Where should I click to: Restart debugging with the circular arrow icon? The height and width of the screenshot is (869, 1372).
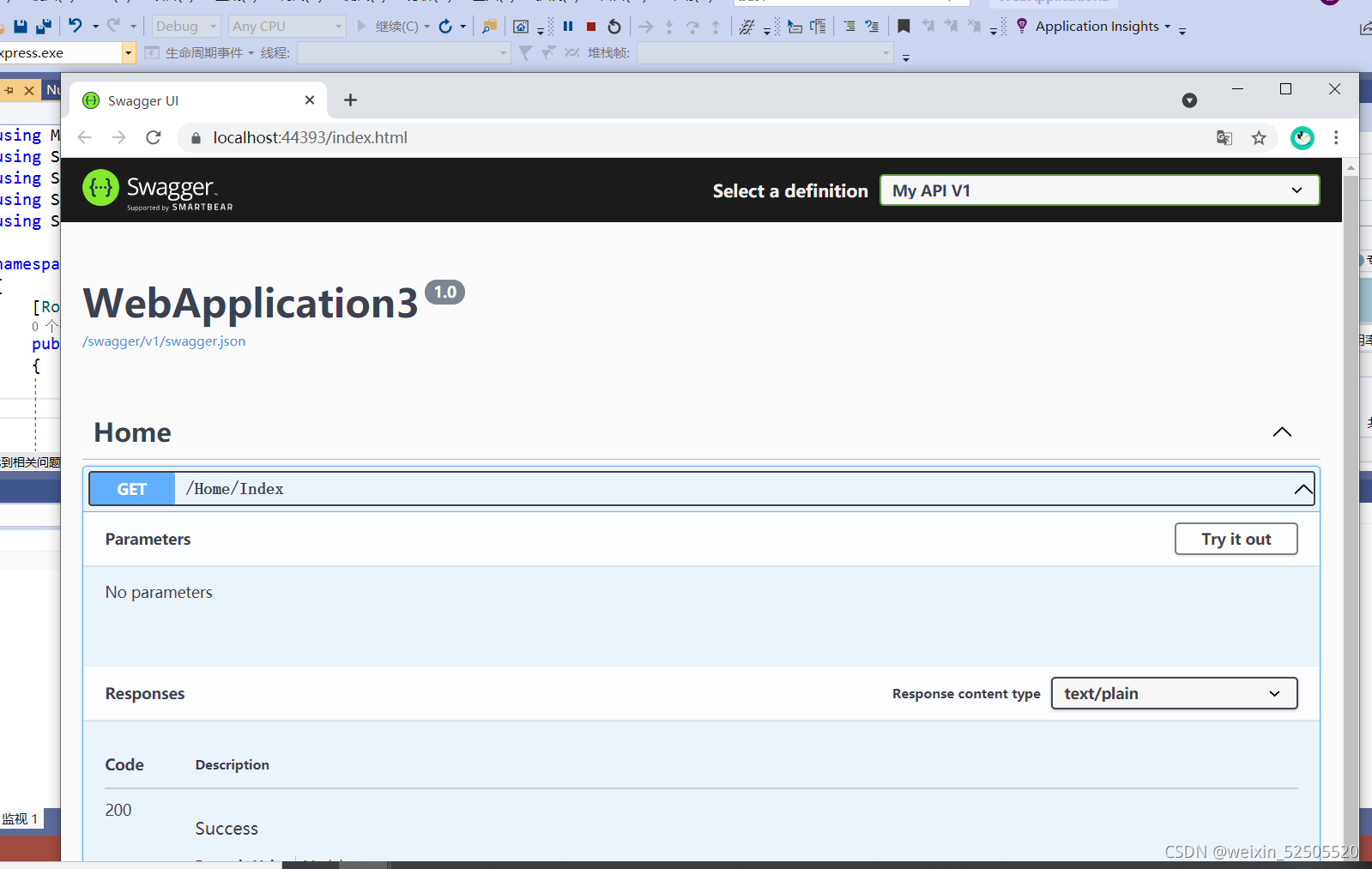(x=614, y=27)
